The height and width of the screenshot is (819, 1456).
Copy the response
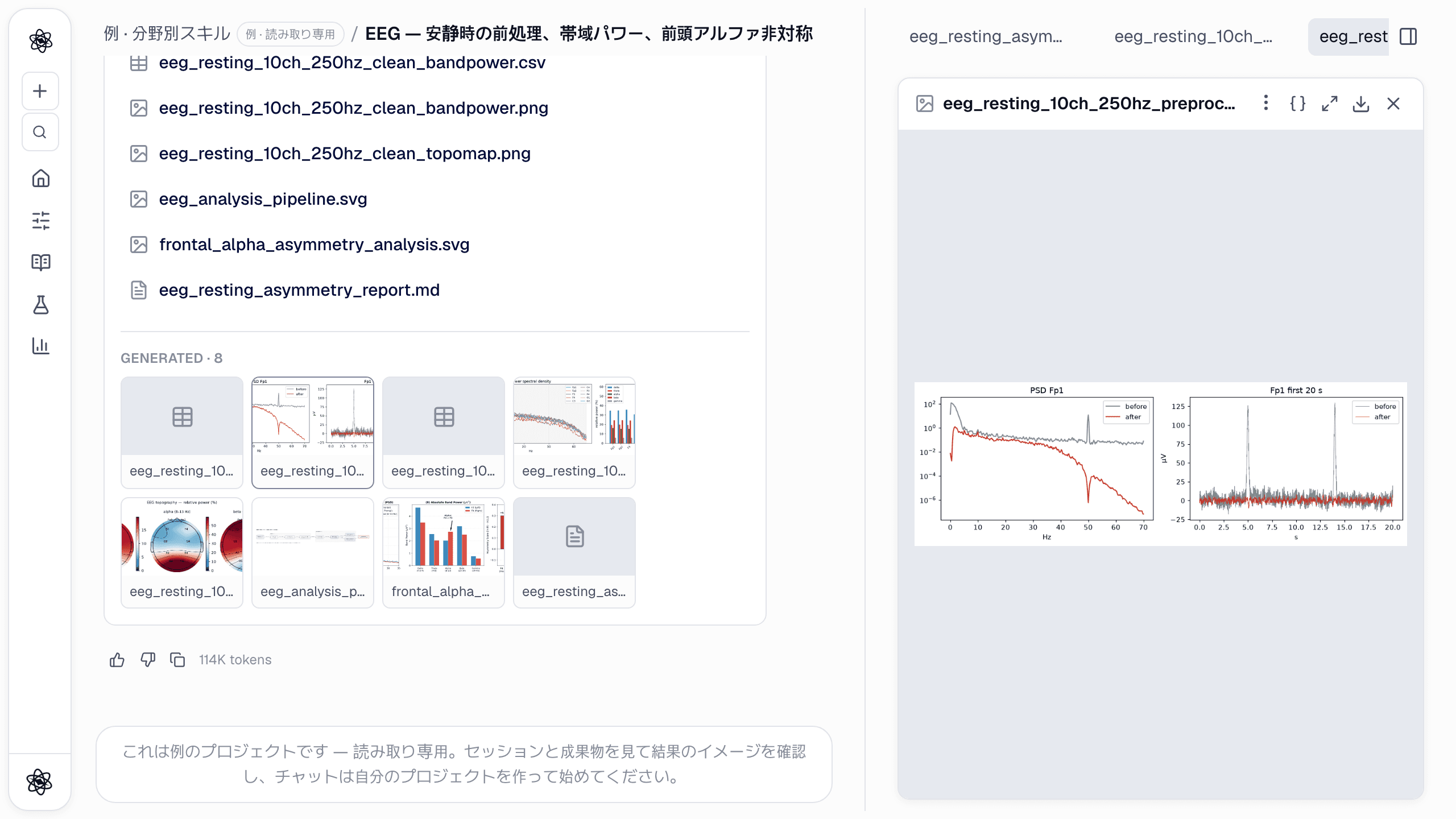[x=178, y=660]
